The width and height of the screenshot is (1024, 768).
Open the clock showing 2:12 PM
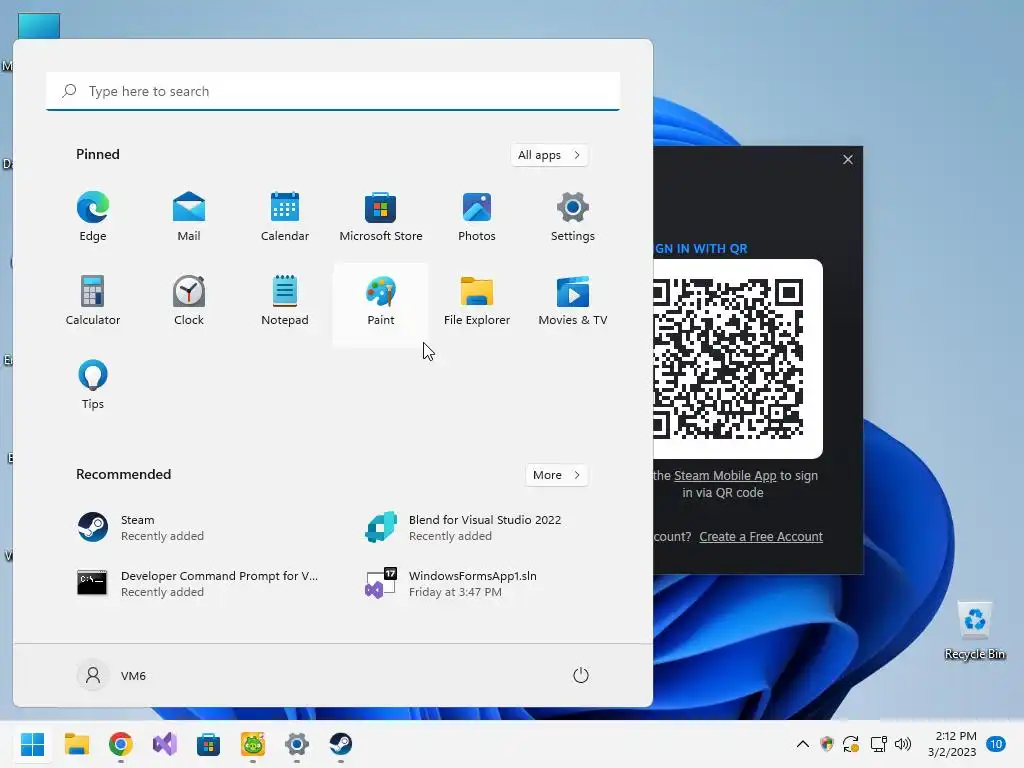(952, 744)
